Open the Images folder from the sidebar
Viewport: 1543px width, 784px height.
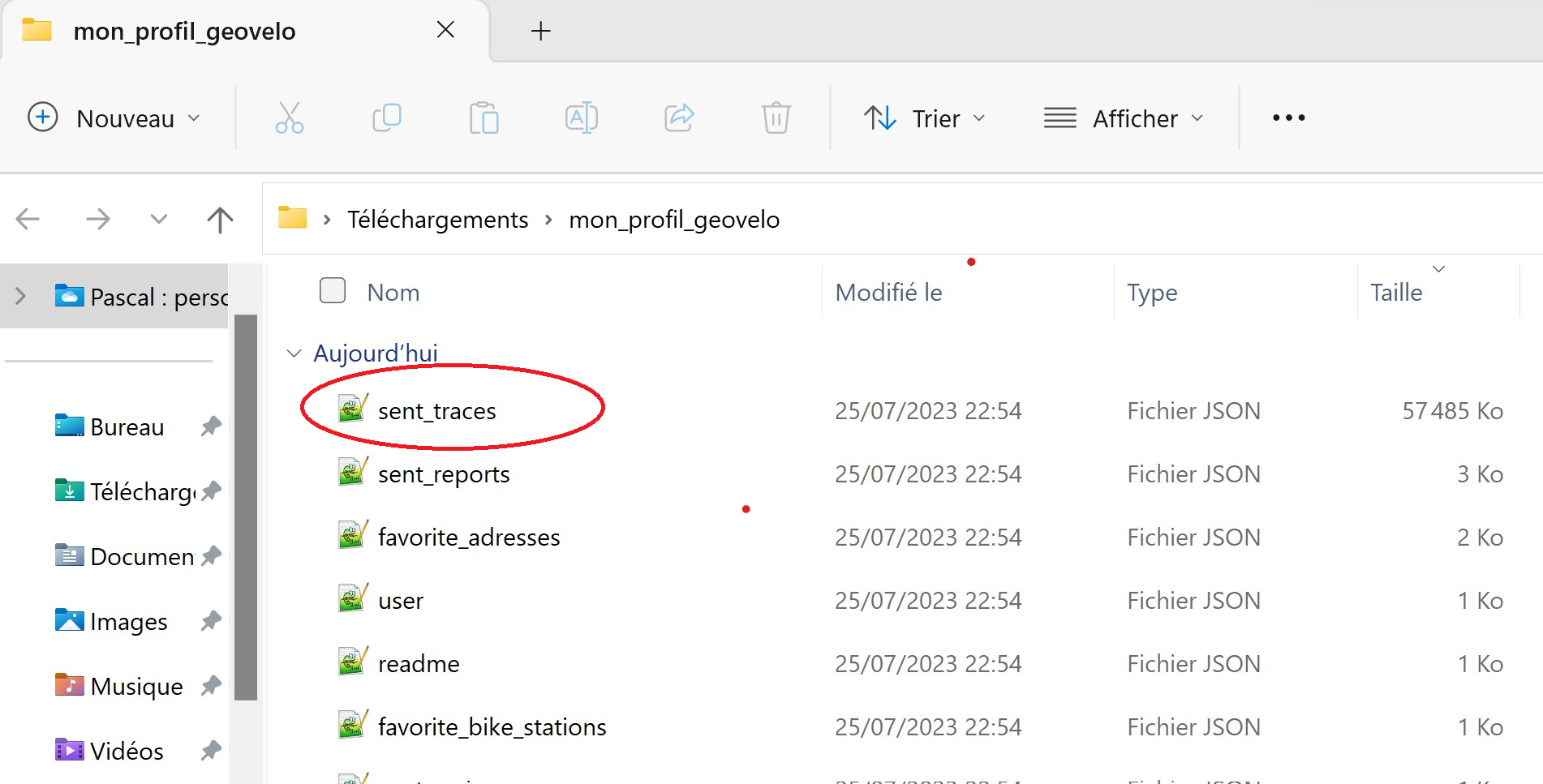(127, 621)
